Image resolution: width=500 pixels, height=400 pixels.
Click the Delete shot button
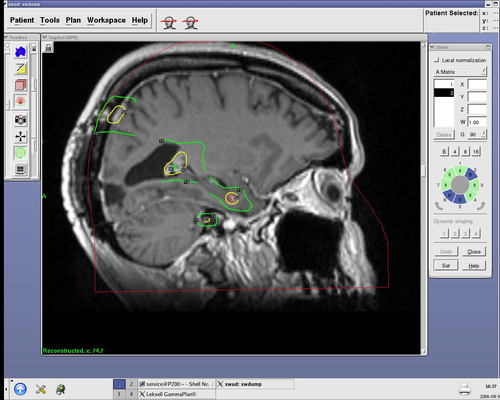pyautogui.click(x=444, y=135)
